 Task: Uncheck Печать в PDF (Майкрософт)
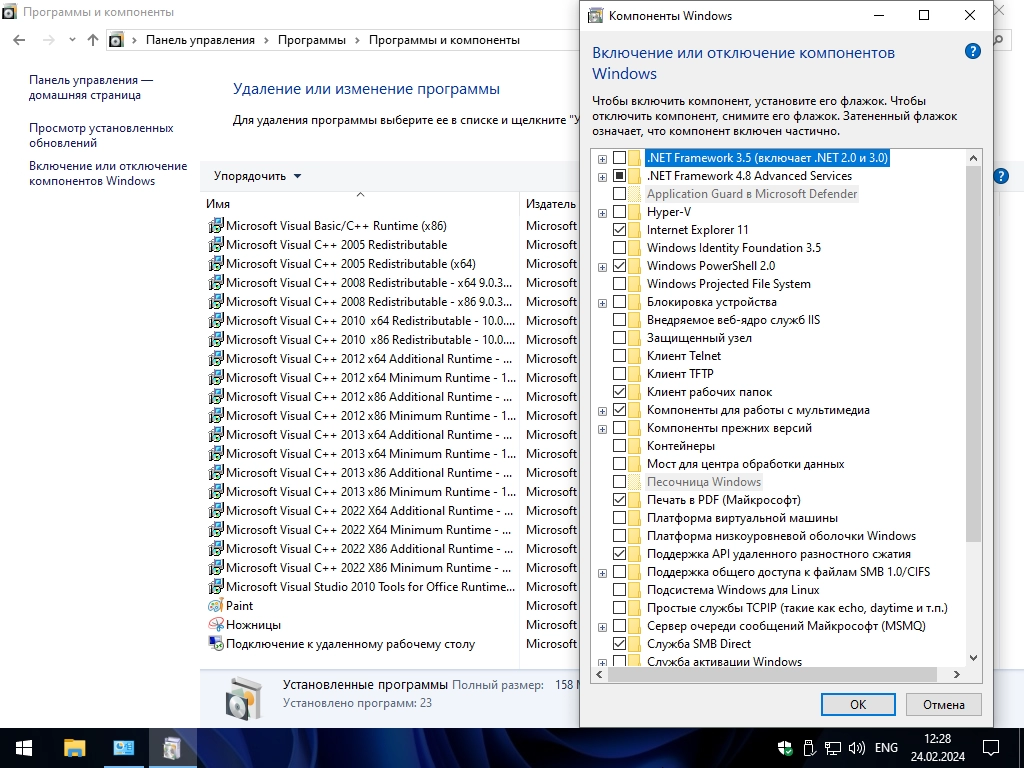(619, 500)
